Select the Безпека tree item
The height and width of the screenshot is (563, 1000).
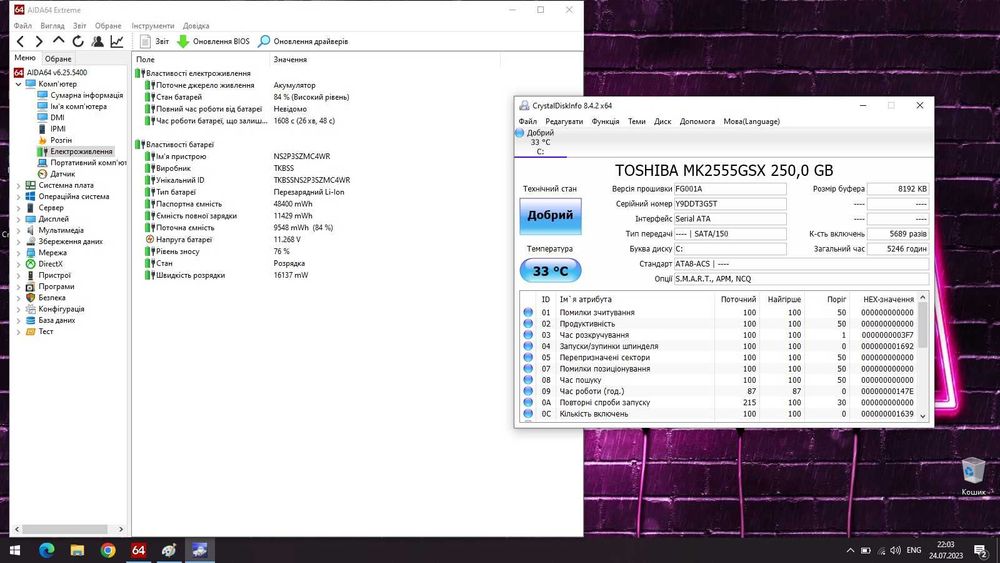[x=52, y=298]
